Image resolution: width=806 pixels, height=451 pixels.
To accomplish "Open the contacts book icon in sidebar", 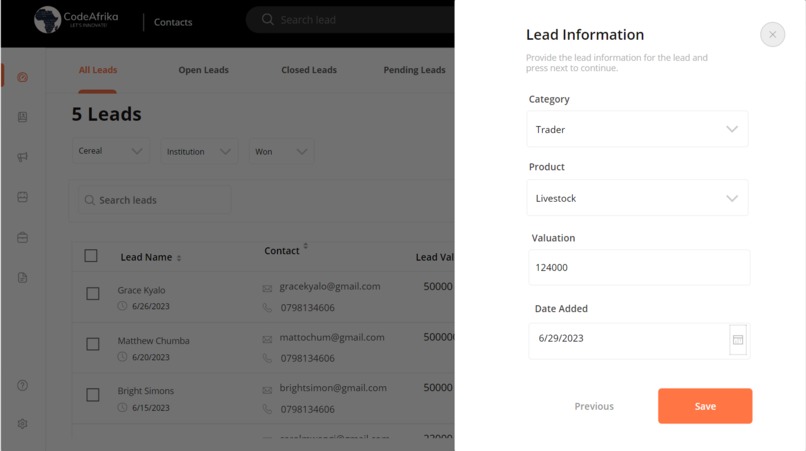I will click(x=23, y=117).
